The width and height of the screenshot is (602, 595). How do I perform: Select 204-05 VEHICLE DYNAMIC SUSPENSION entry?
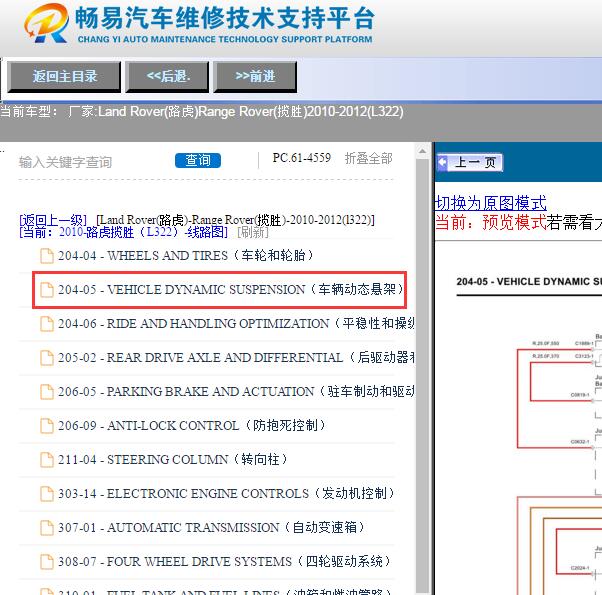(230, 289)
